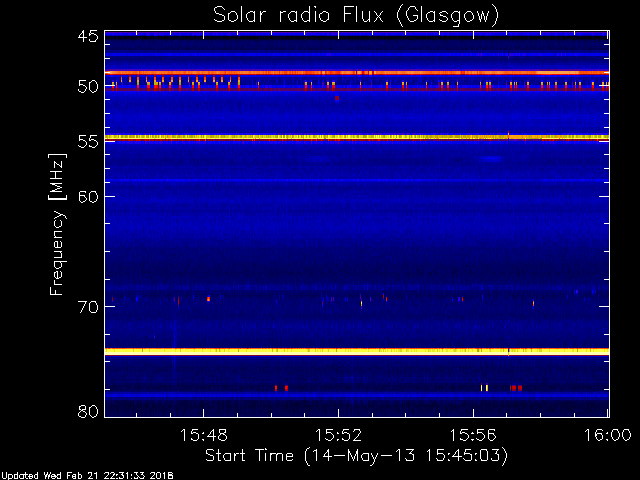Click the red-orange band near 49 MHz
640x480 pixels.
[x=357, y=73]
